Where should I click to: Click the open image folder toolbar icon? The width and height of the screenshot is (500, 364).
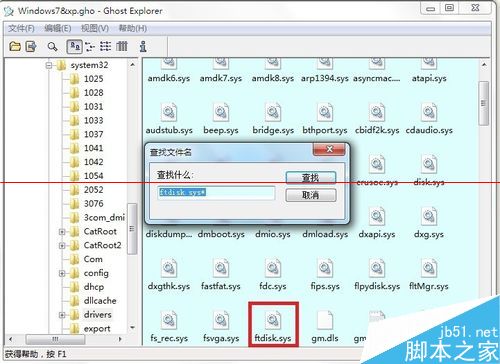point(15,46)
